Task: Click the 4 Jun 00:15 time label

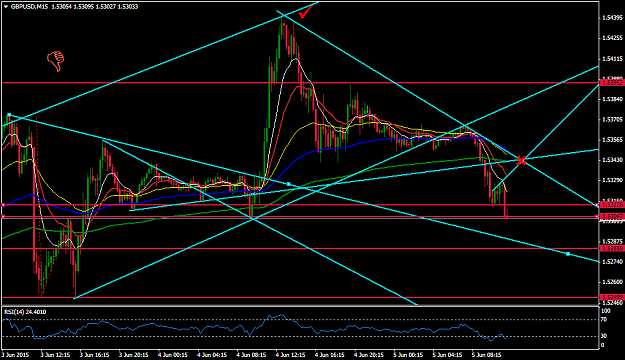Action: point(173,354)
